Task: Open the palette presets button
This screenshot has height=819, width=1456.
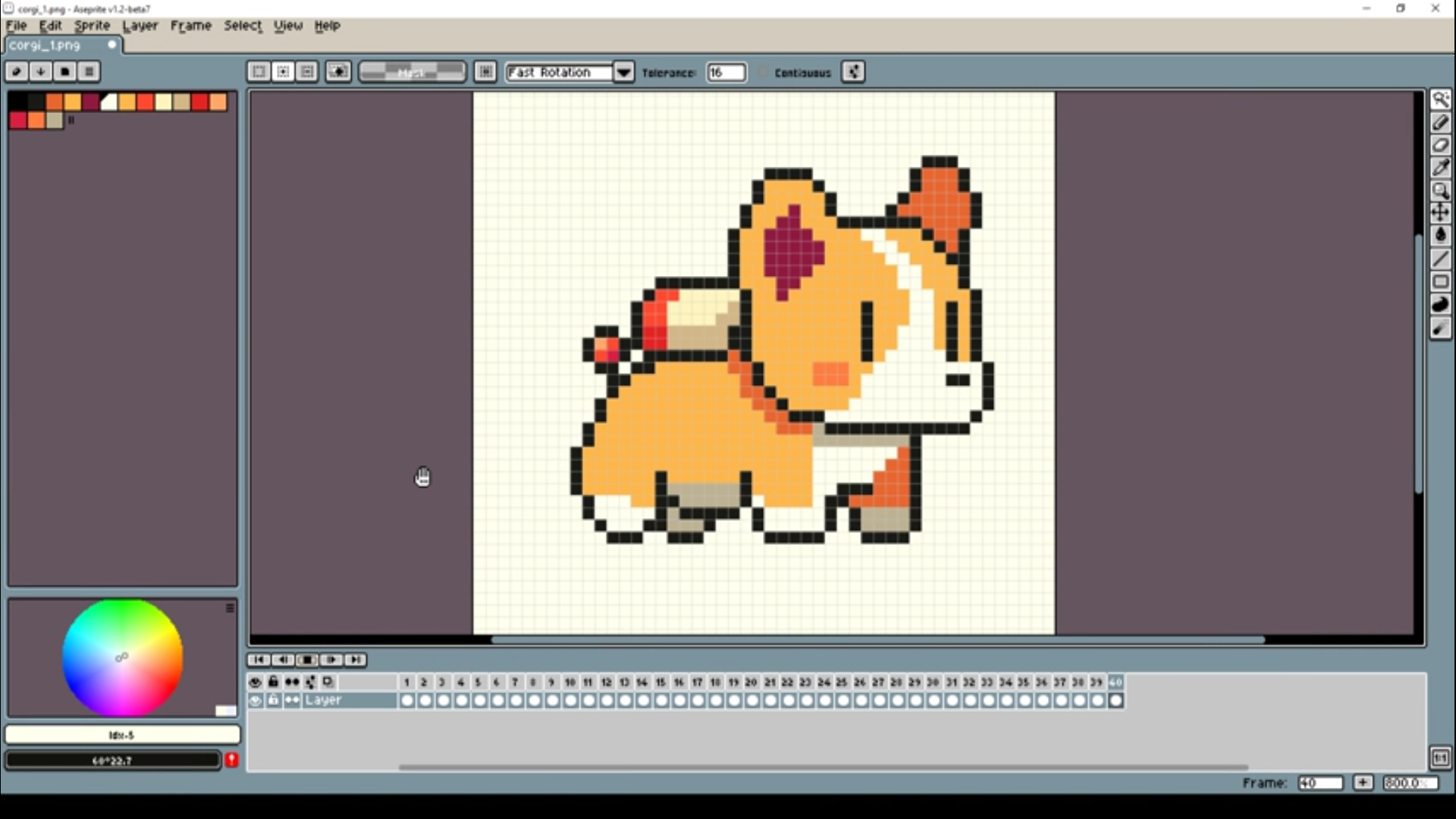Action: 64,71
